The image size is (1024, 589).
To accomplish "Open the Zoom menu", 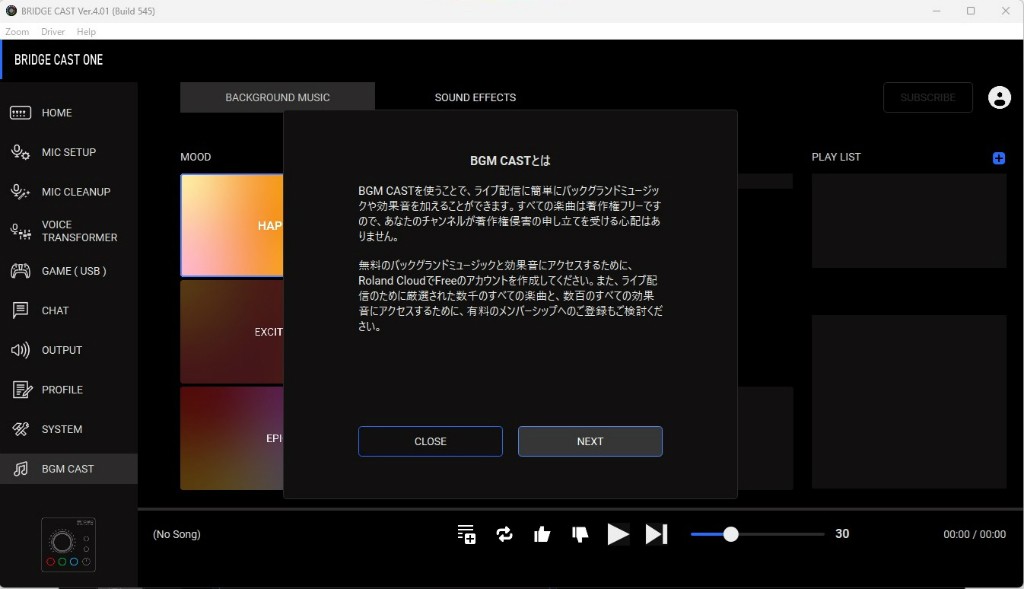I will pos(17,31).
